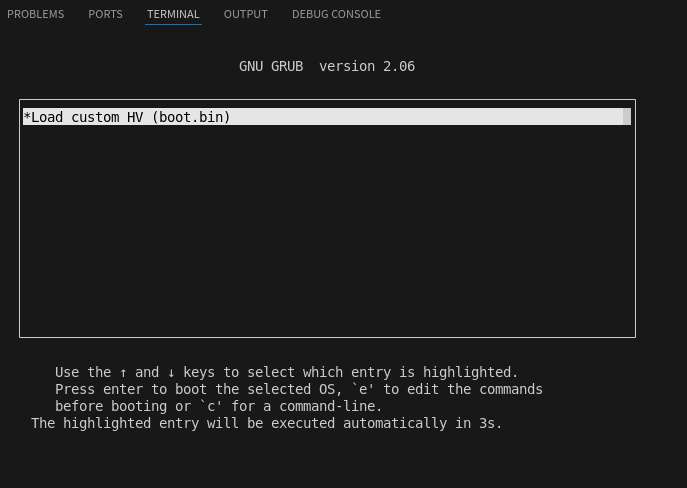Click the 'Use the ↑ and ↓ keys' help line
This screenshot has width=687, height=488.
coord(287,372)
